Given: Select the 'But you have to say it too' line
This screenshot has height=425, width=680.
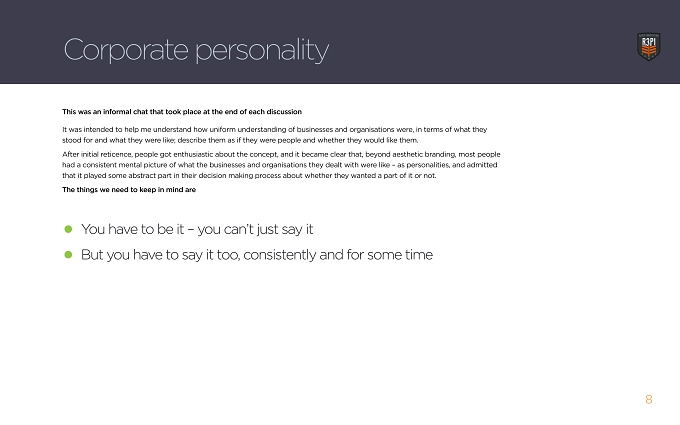Looking at the screenshot, I should coord(257,255).
